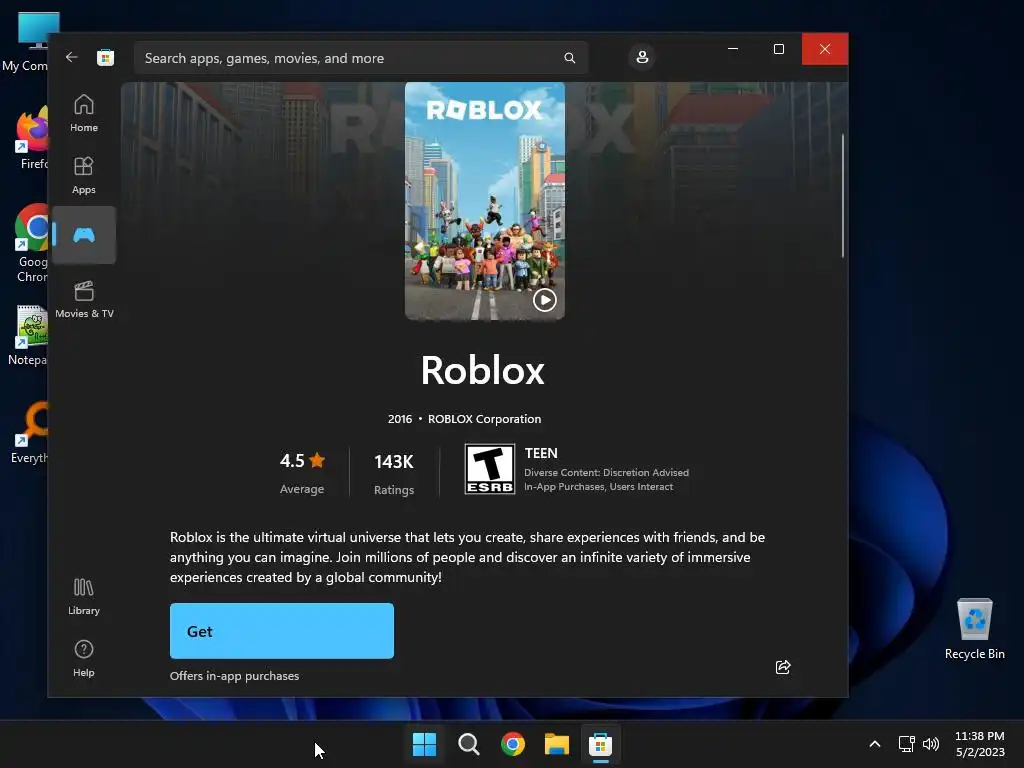1024x768 pixels.
Task: Go back using the Store back arrow
Action: [x=72, y=57]
